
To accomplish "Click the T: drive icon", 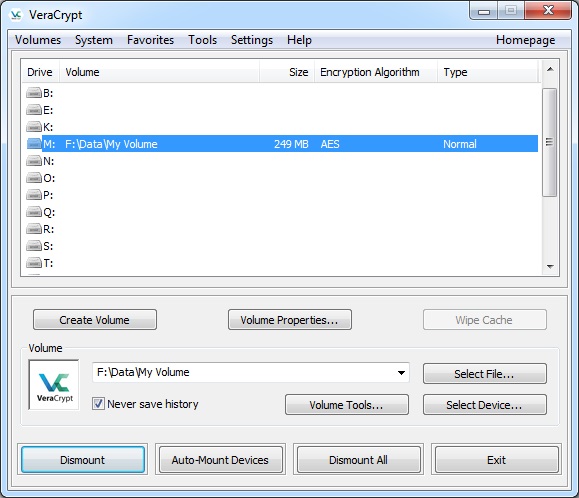I will (x=34, y=263).
